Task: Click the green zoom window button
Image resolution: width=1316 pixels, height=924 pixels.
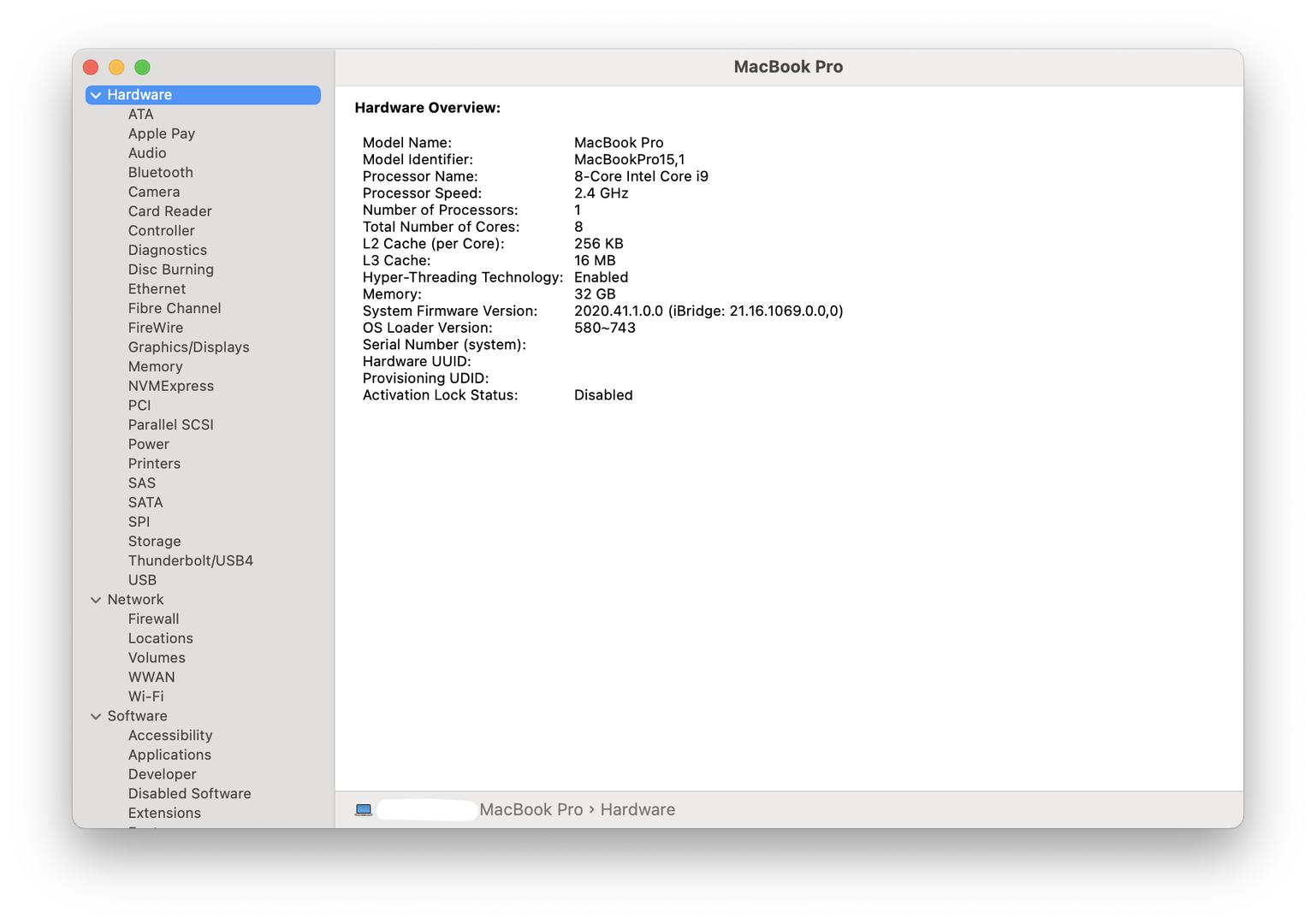Action: (x=143, y=68)
